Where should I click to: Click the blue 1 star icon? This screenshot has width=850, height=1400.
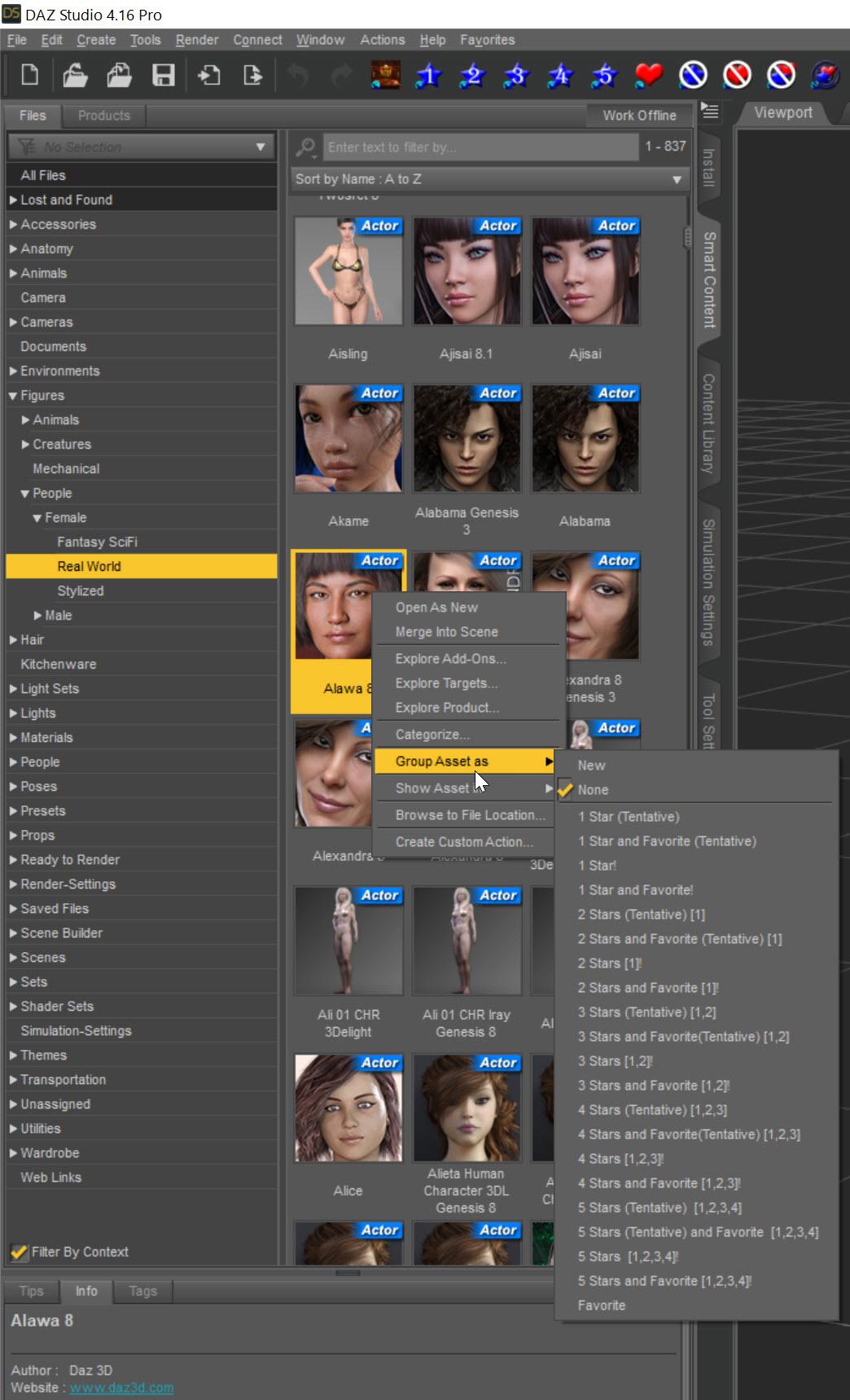[x=429, y=76]
